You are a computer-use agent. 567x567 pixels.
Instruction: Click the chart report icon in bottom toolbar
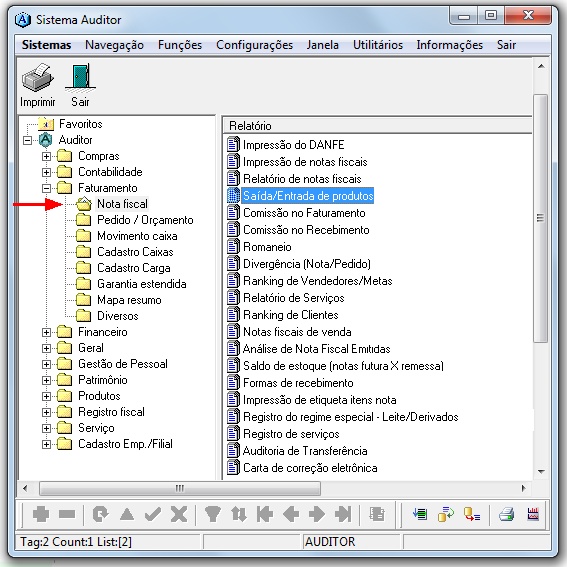[x=533, y=514]
